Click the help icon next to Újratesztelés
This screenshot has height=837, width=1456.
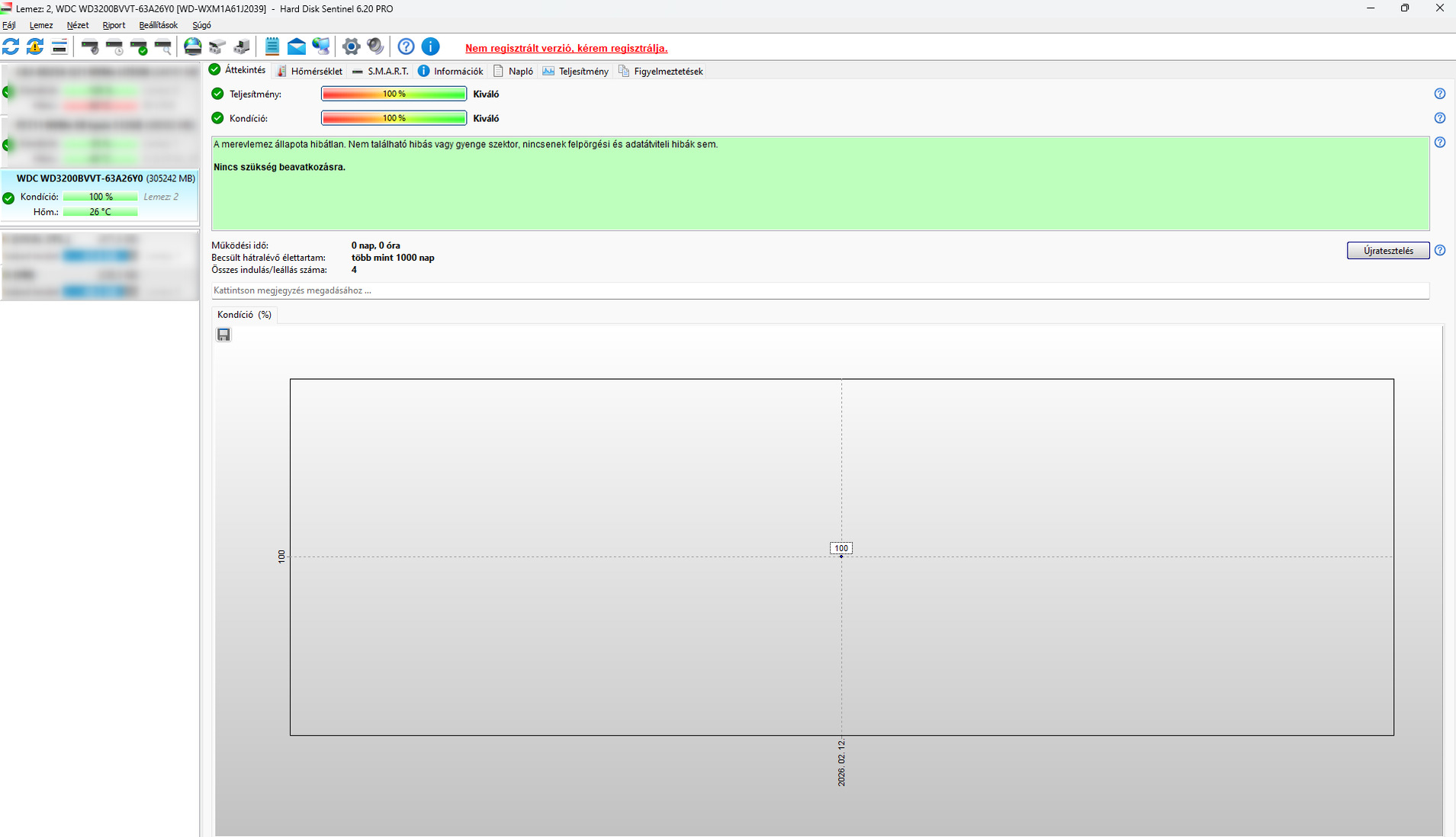[x=1440, y=250]
